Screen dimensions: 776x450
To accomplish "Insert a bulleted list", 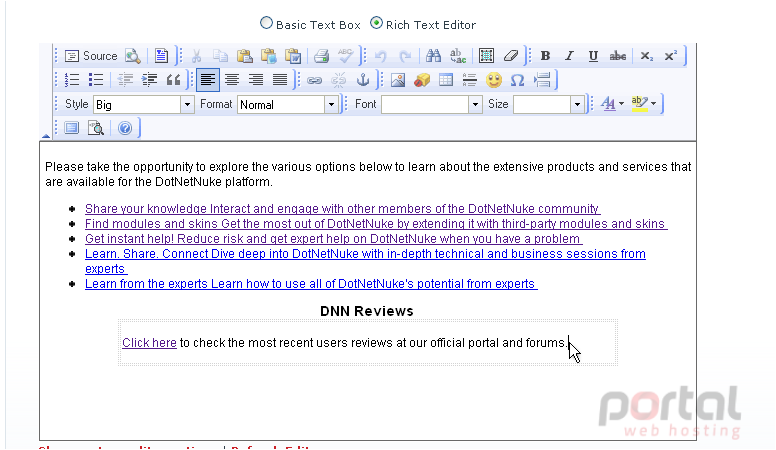I will pyautogui.click(x=96, y=80).
